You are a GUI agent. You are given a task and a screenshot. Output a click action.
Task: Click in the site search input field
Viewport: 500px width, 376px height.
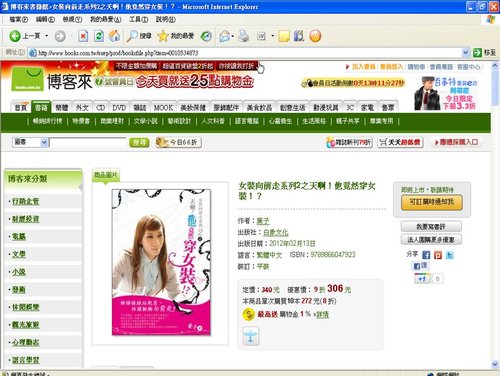pos(88,143)
